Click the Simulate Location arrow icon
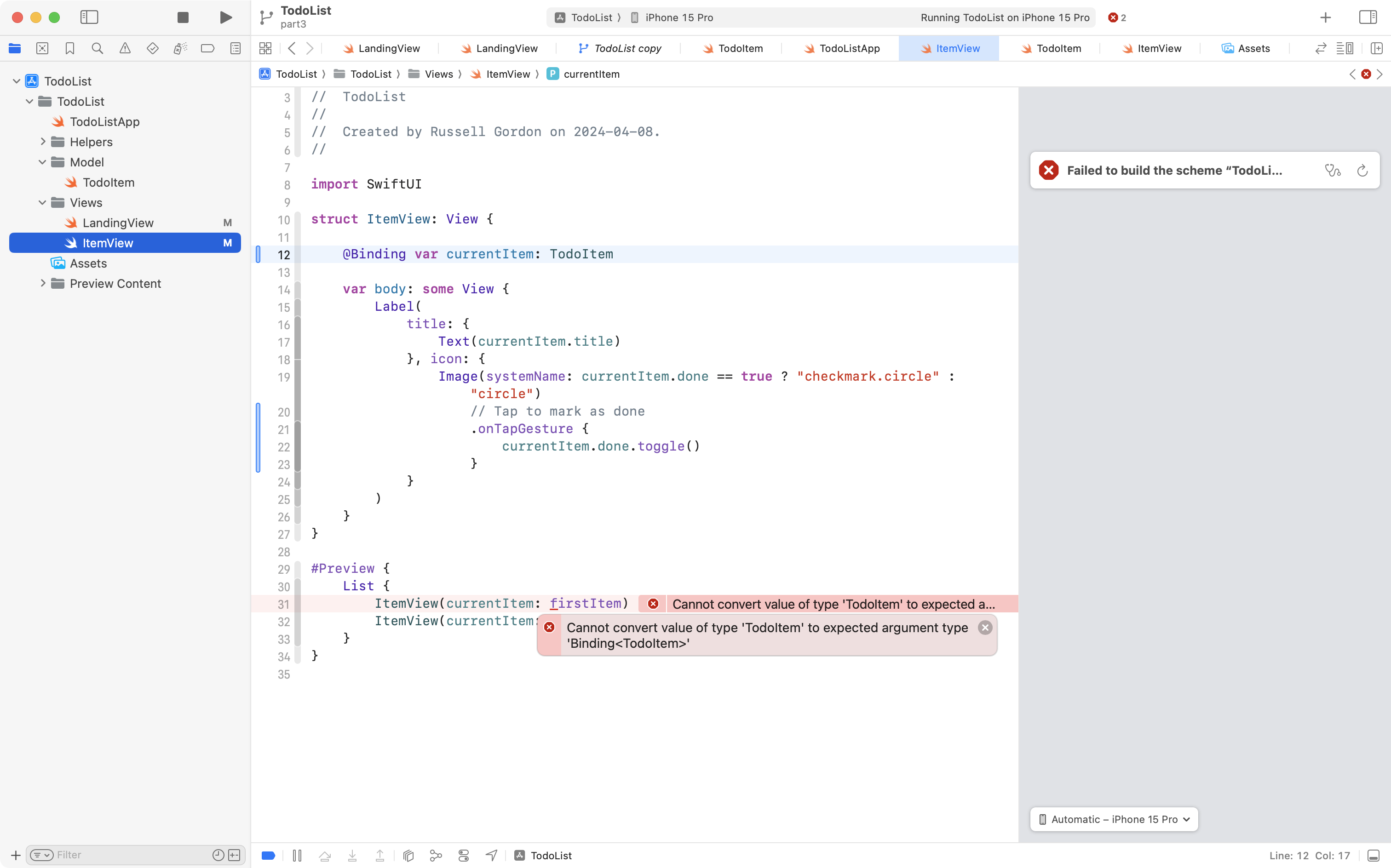This screenshot has height=868, width=1391. [x=492, y=856]
